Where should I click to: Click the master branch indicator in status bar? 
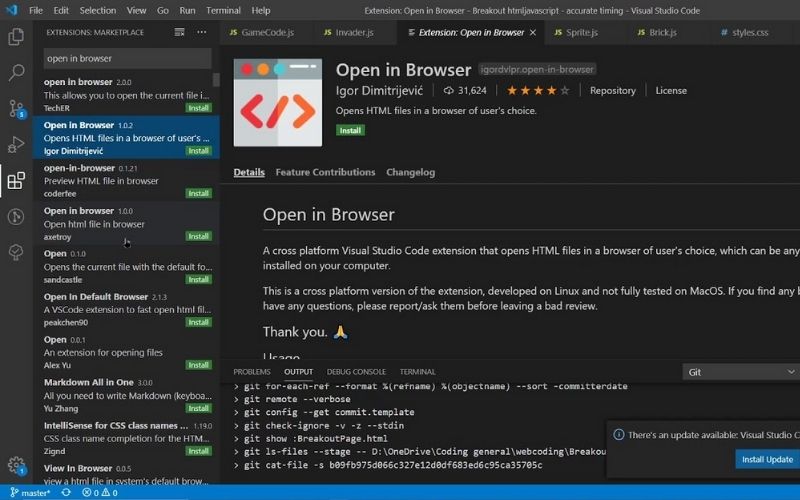pyautogui.click(x=30, y=493)
